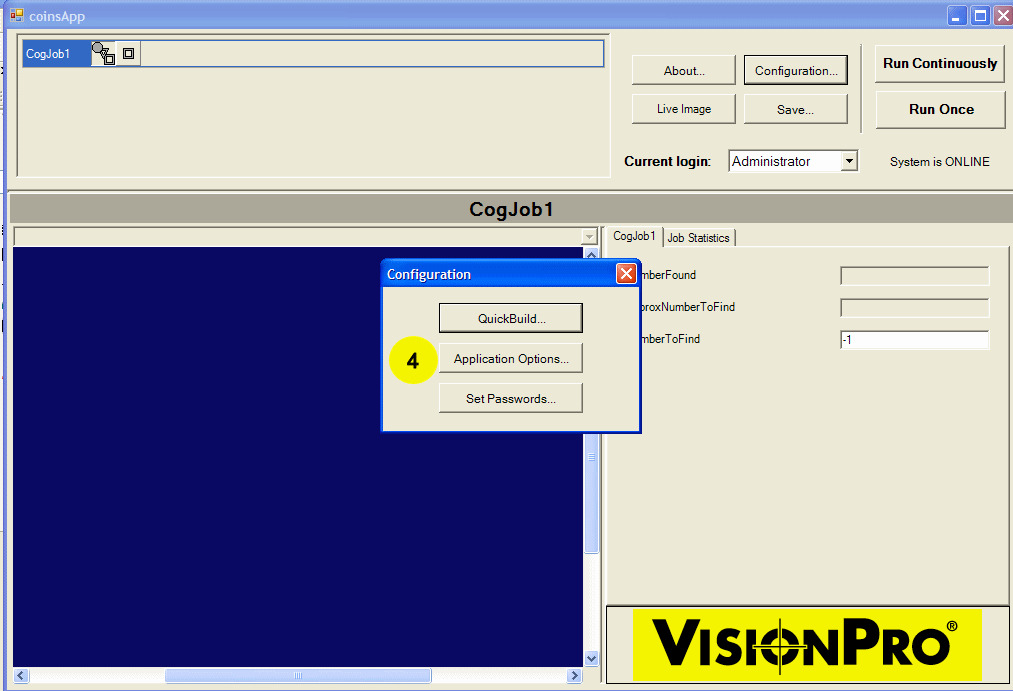This screenshot has width=1013, height=691.
Task: Click the square icon in CogJob1 row
Action: pos(129,54)
